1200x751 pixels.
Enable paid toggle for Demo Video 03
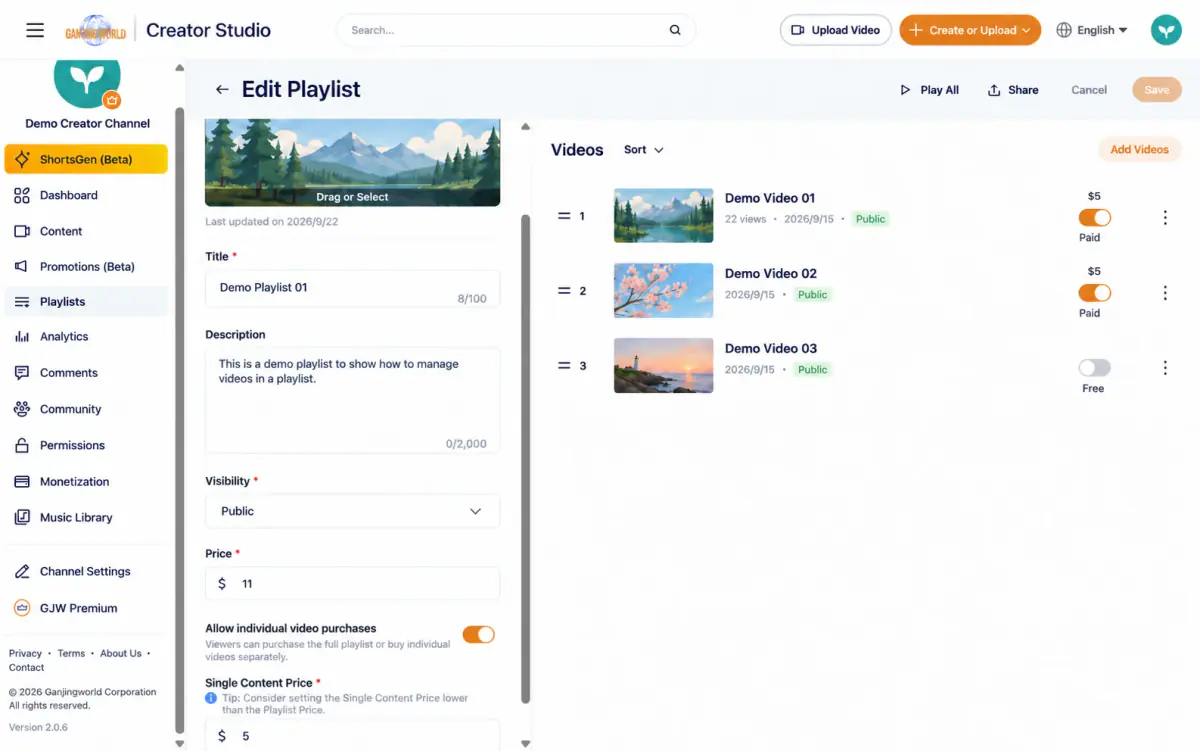[x=1095, y=368]
